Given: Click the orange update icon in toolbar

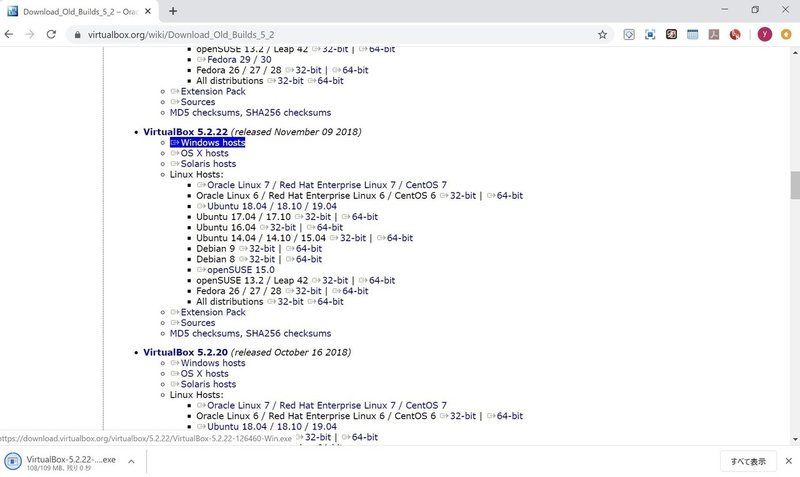Looking at the screenshot, I should 786,34.
